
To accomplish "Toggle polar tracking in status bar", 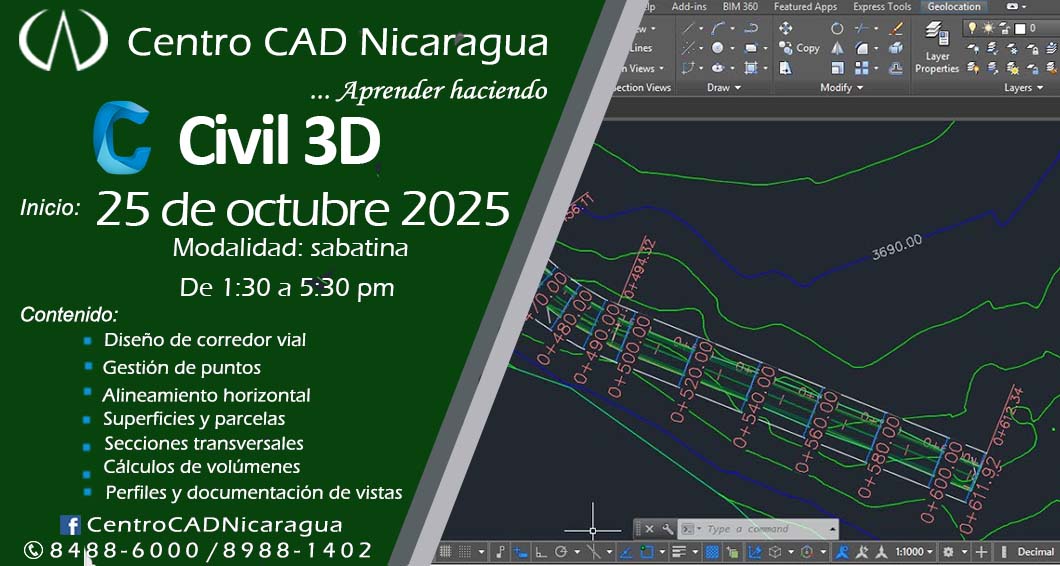I will coord(560,552).
